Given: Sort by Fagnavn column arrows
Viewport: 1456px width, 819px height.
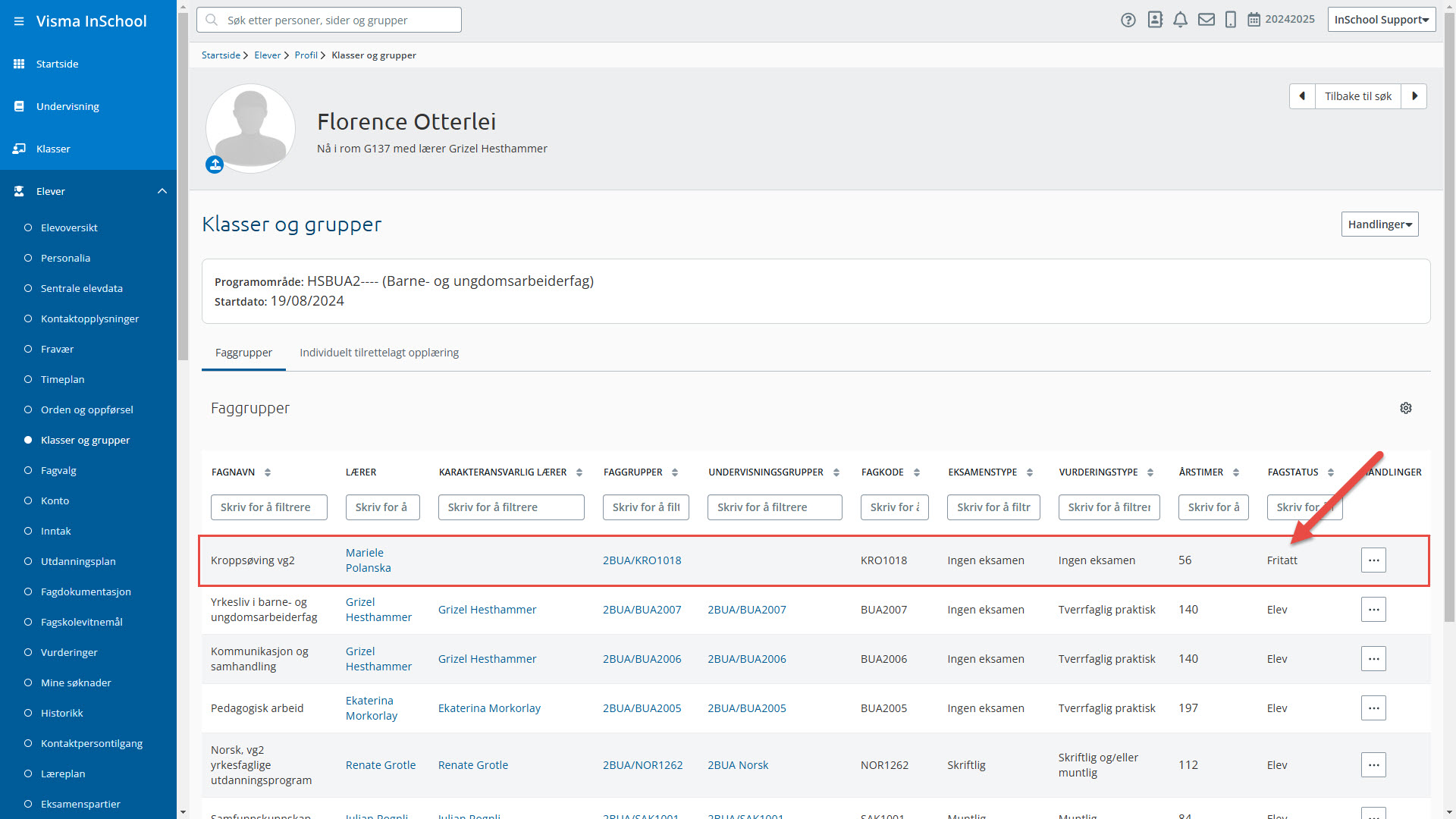Looking at the screenshot, I should (268, 472).
